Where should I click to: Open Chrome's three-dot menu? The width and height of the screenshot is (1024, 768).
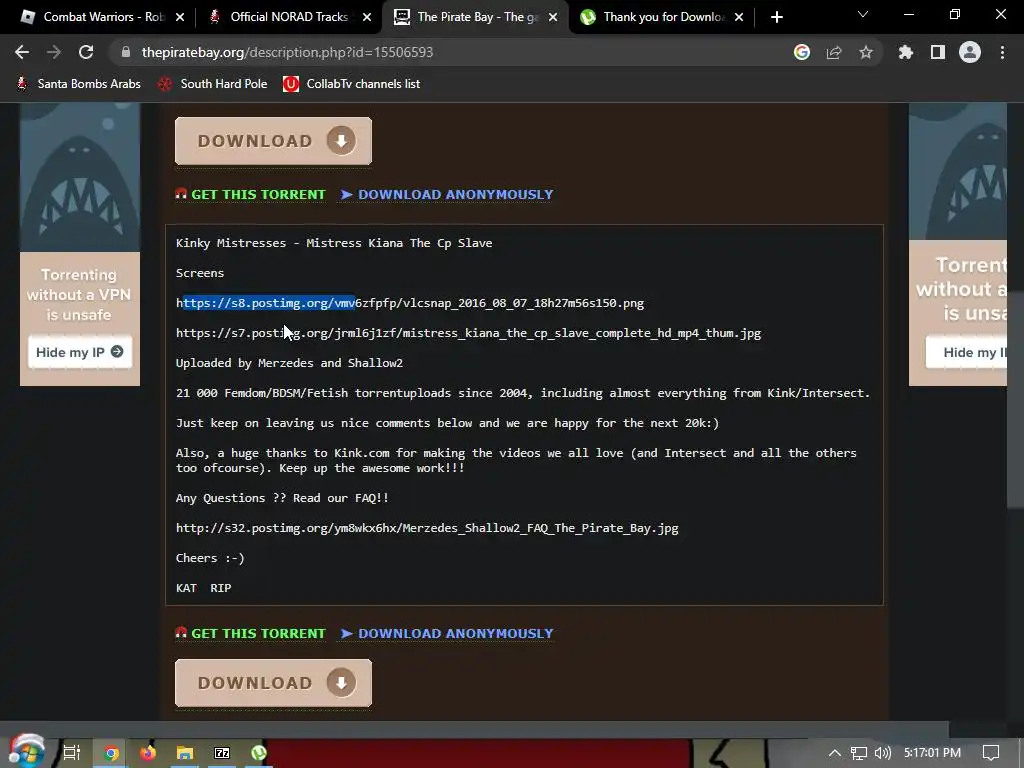(x=1002, y=52)
